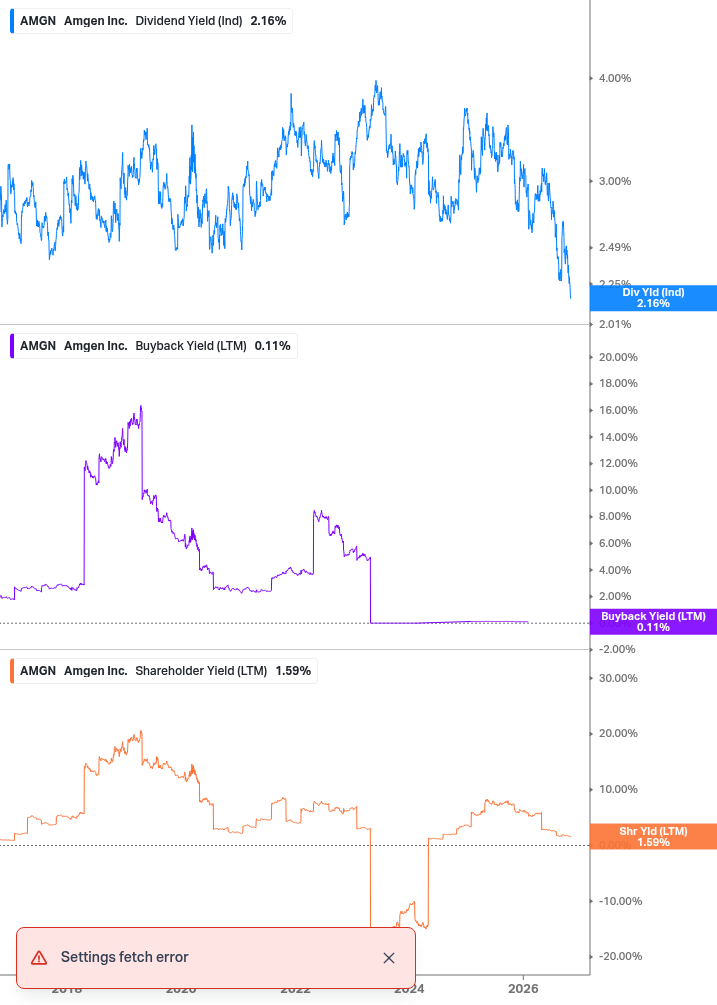The image size is (717, 1005).
Task: Click the 14.00% label on buyback yield axis
Action: click(618, 437)
